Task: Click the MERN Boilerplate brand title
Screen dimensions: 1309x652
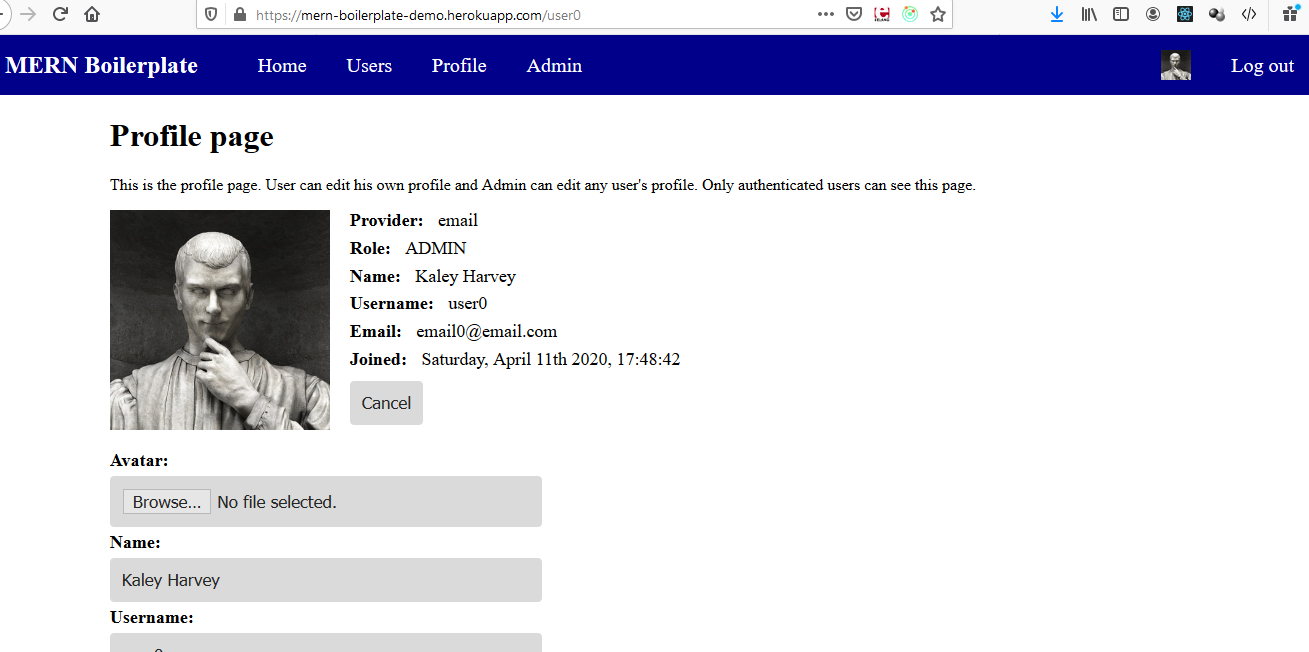Action: pos(102,66)
